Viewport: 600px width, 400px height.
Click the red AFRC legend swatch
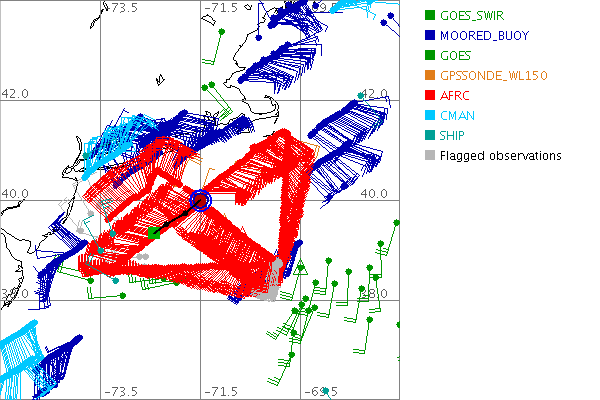tap(429, 95)
